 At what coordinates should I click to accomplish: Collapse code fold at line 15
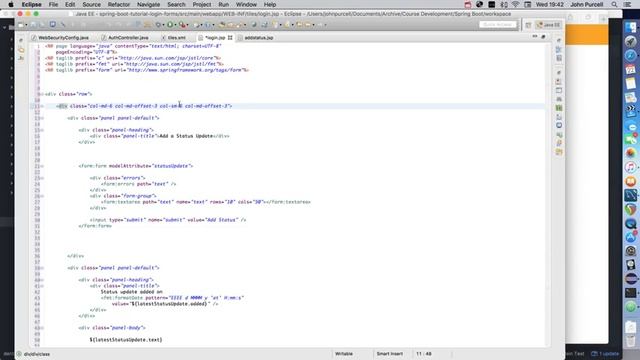tap(42, 130)
